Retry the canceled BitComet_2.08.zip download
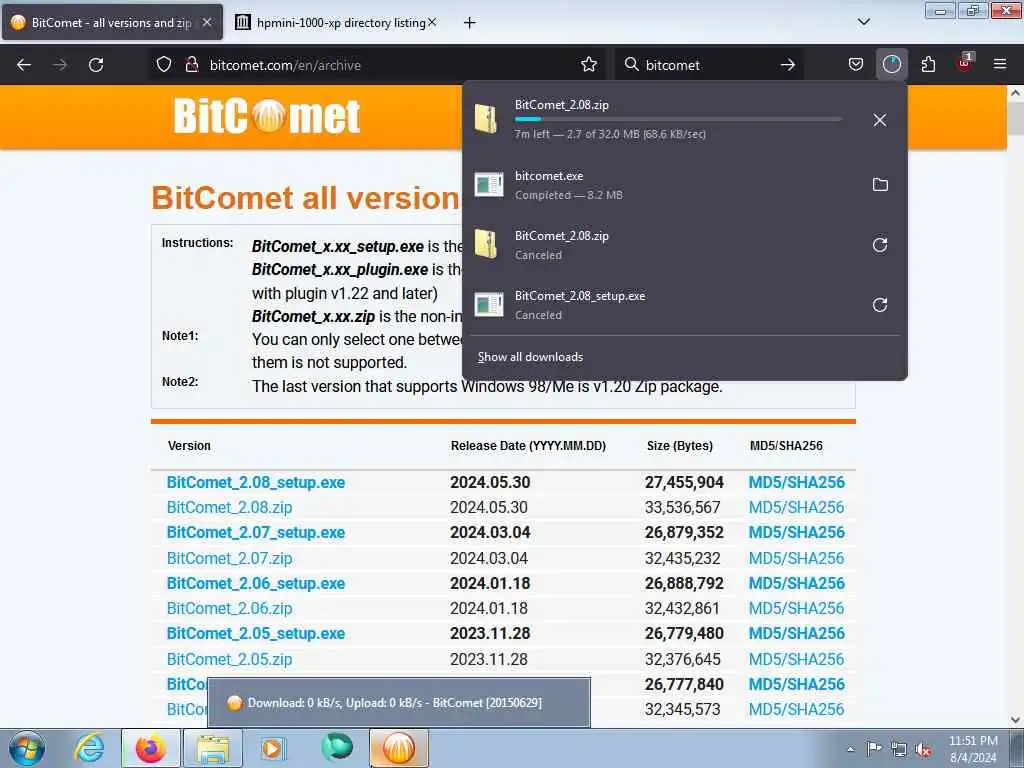This screenshot has height=768, width=1024. (880, 245)
